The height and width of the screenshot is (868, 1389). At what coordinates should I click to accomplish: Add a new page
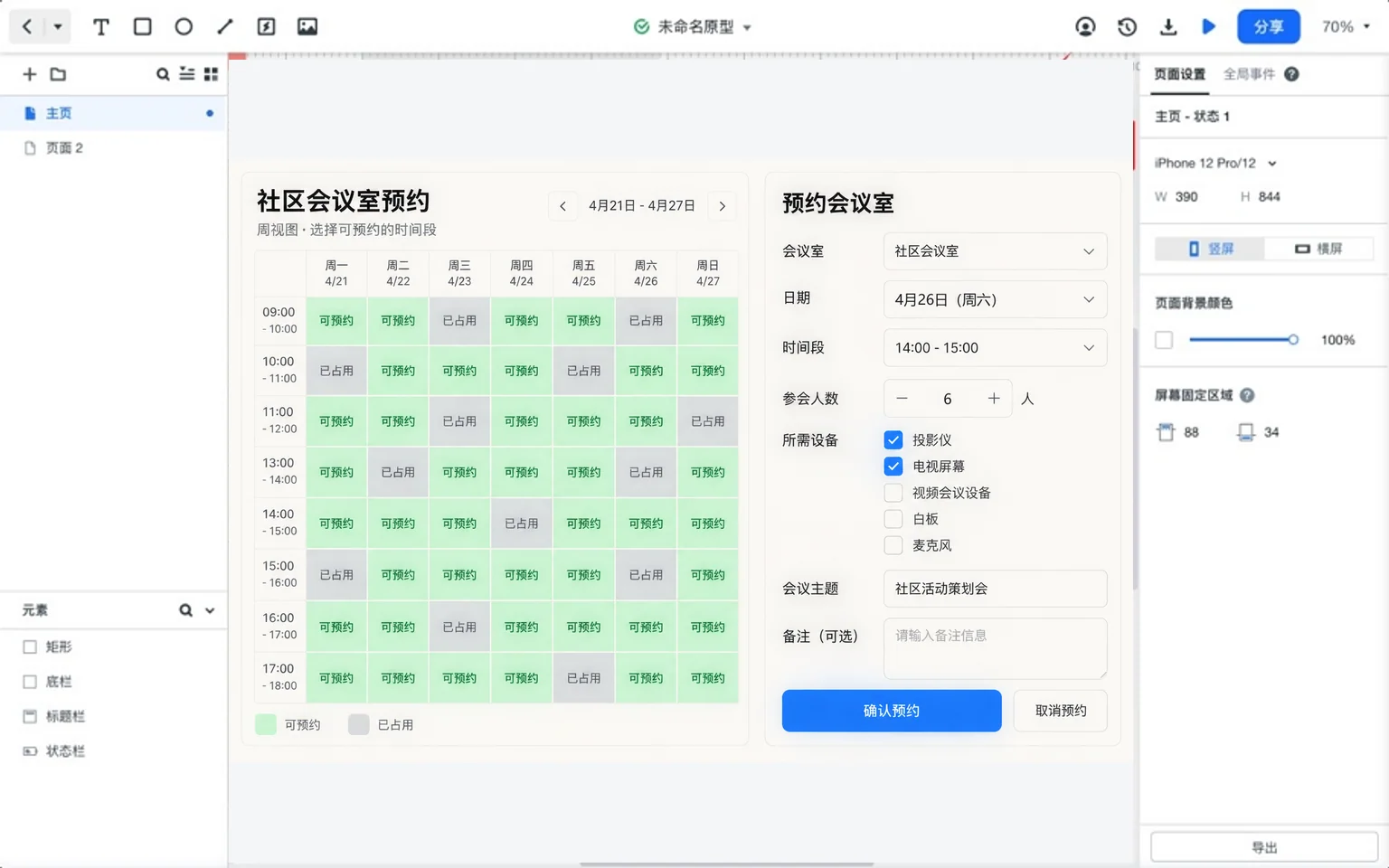pyautogui.click(x=30, y=74)
